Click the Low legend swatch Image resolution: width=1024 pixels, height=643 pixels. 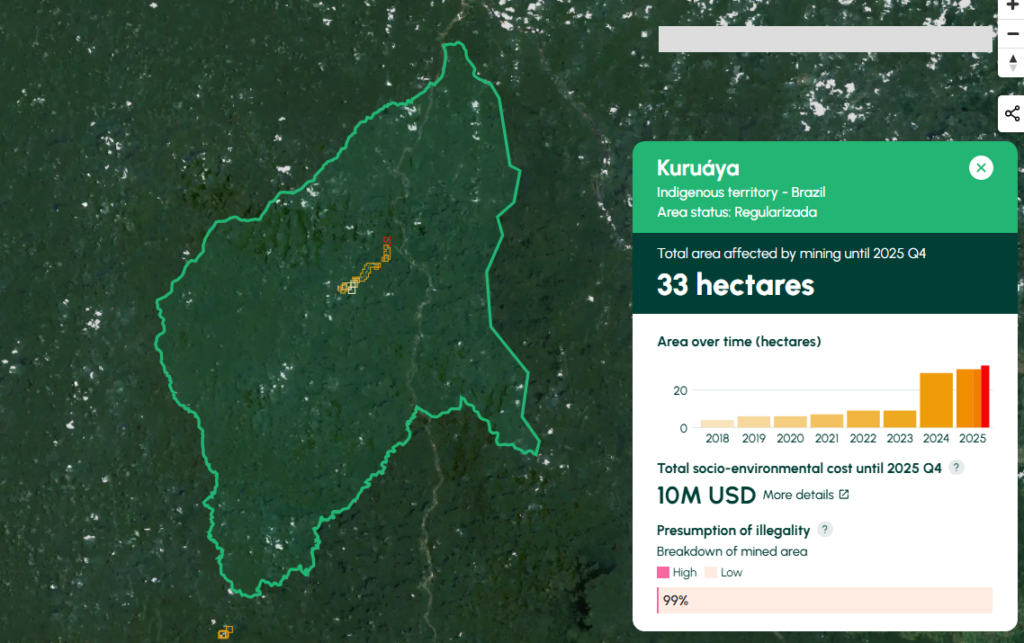point(711,572)
